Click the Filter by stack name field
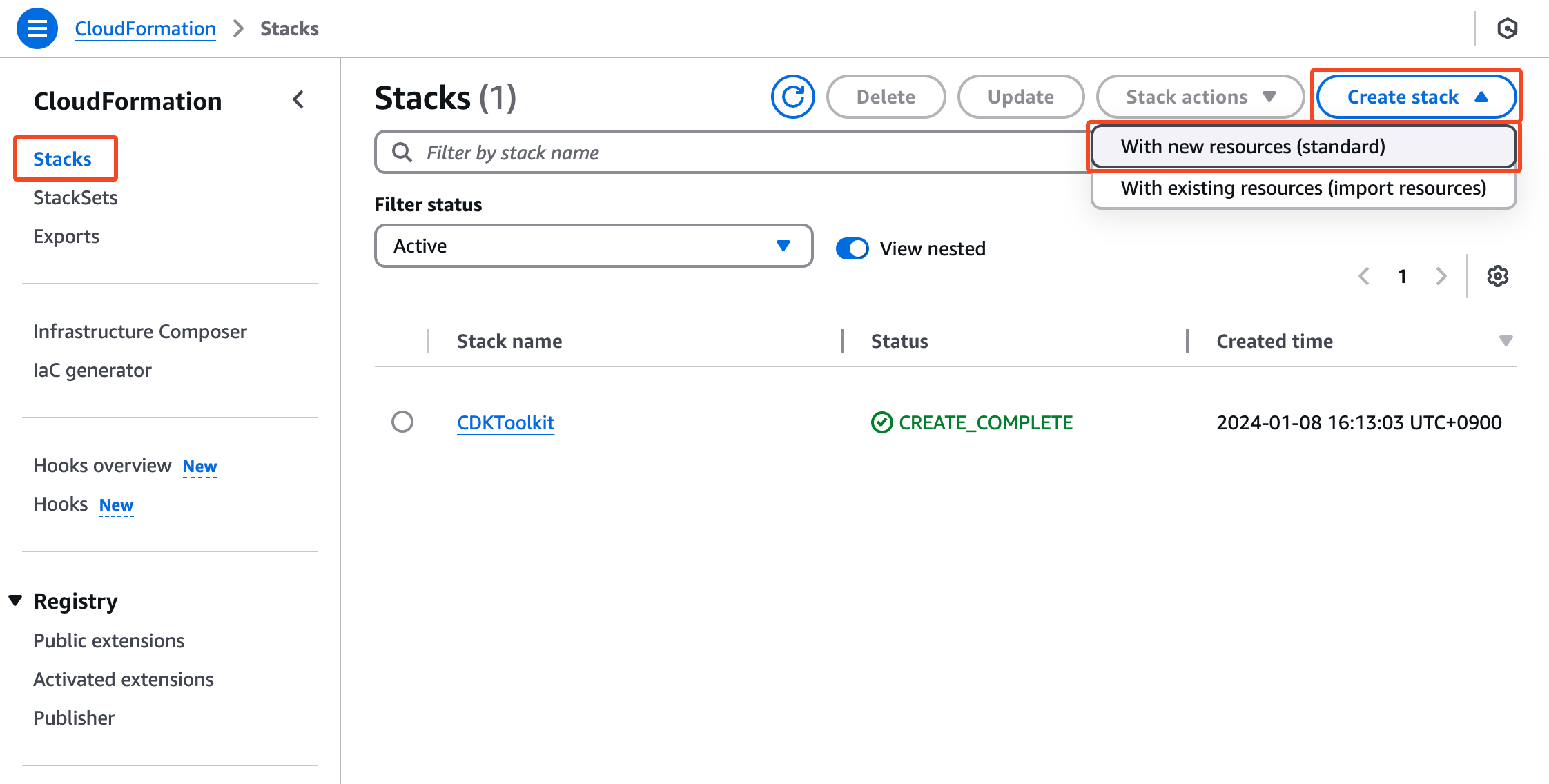1549x784 pixels. [732, 152]
